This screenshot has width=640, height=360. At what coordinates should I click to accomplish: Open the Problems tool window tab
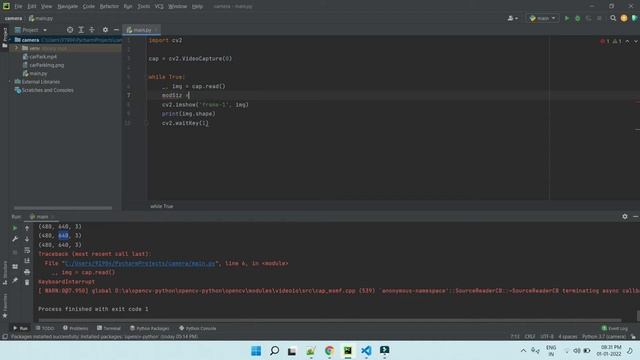76,328
